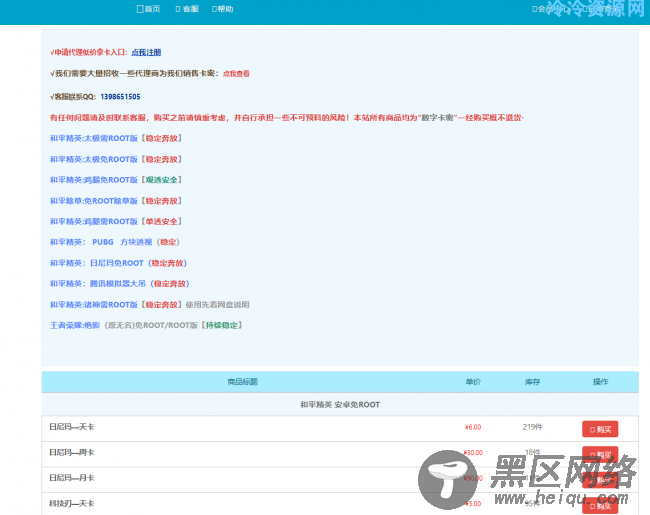Select product 科技刃—天卡
Screen dimensions: 650x515
(72, 503)
